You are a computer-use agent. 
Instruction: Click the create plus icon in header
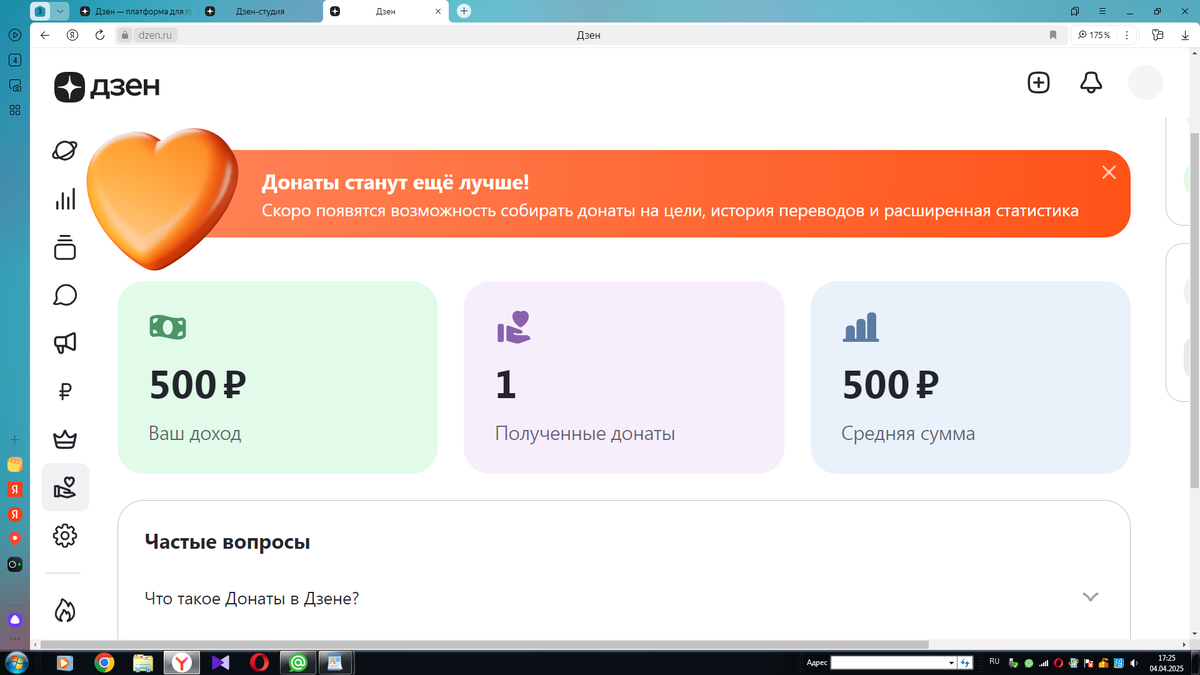(1039, 83)
